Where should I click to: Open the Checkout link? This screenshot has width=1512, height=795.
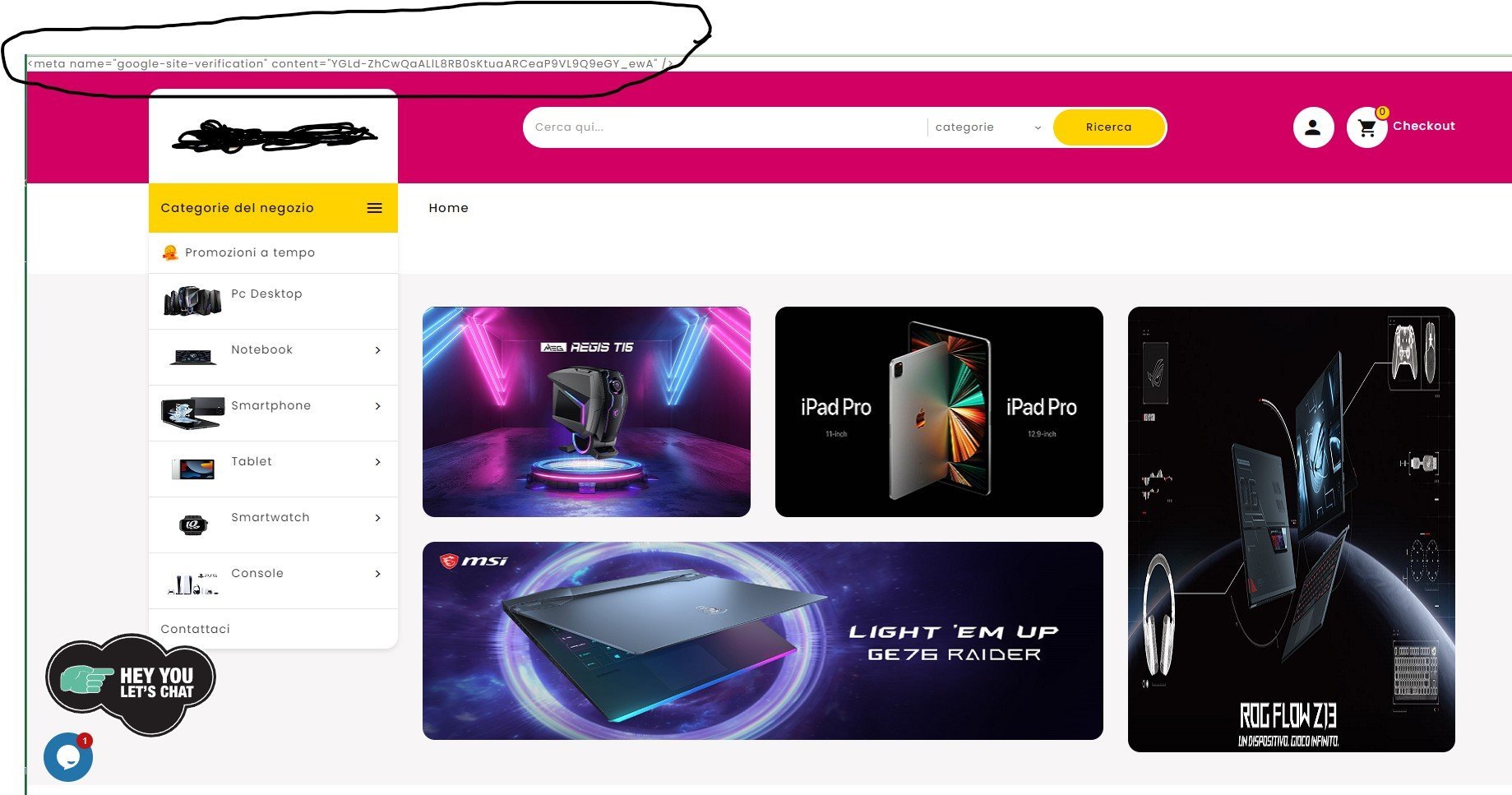pyautogui.click(x=1423, y=126)
